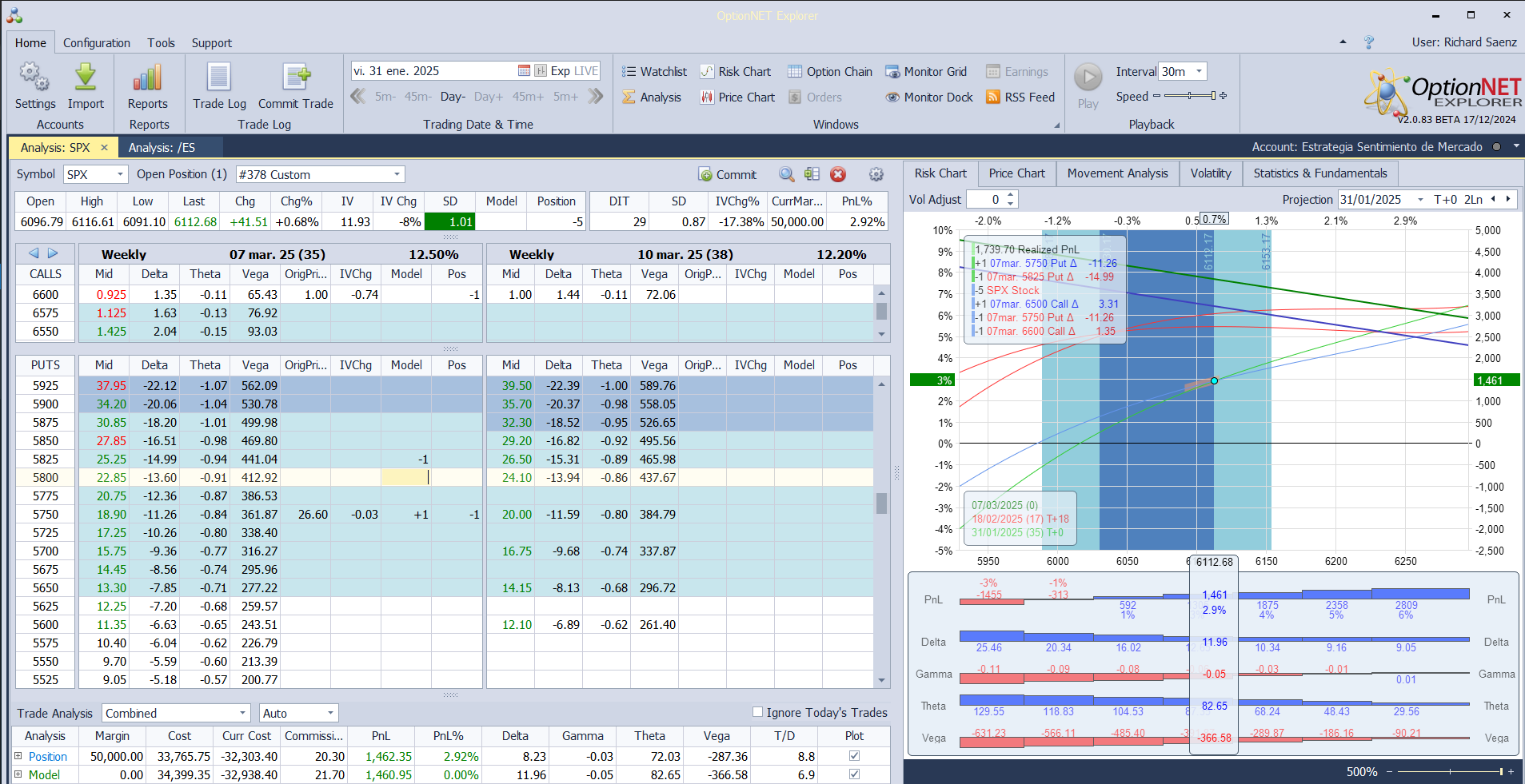
Task: Open the Analysis window
Action: pyautogui.click(x=652, y=98)
